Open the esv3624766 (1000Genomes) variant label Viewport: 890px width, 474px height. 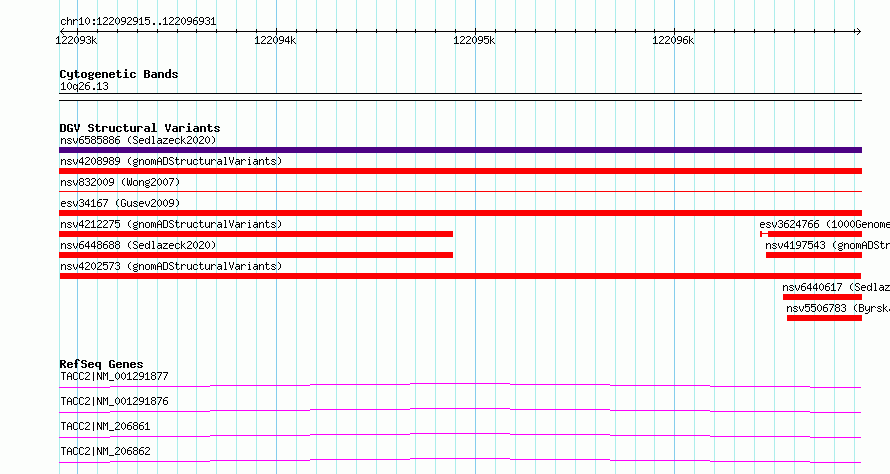tap(825, 224)
